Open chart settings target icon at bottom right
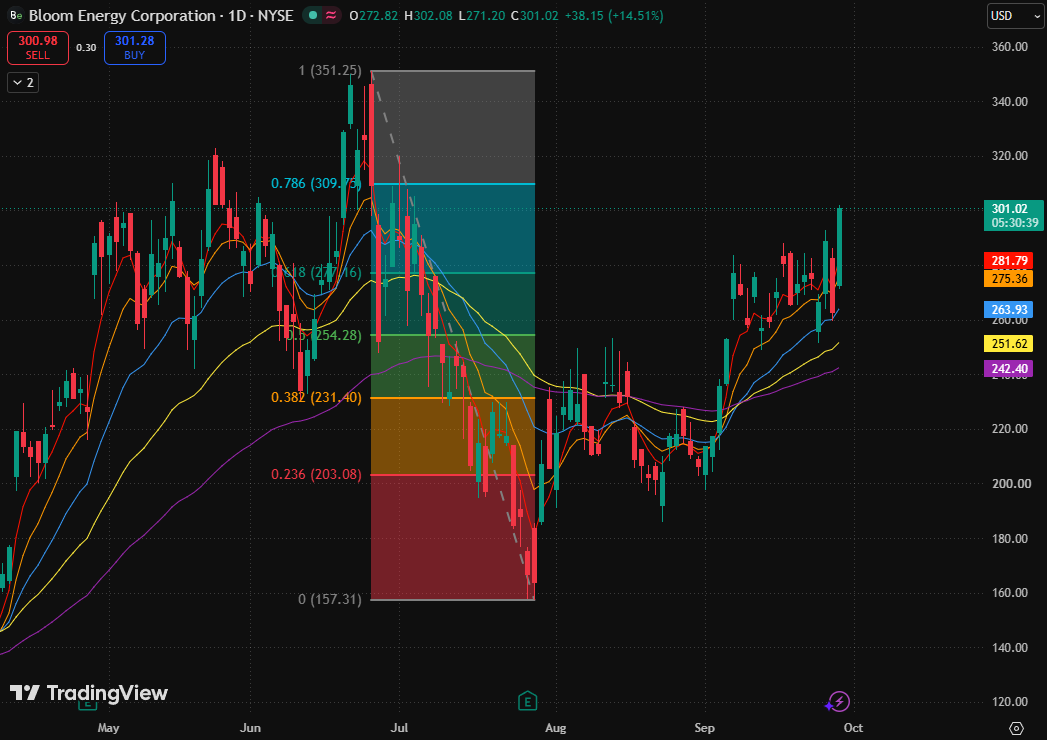The height and width of the screenshot is (740, 1047). [x=1016, y=728]
